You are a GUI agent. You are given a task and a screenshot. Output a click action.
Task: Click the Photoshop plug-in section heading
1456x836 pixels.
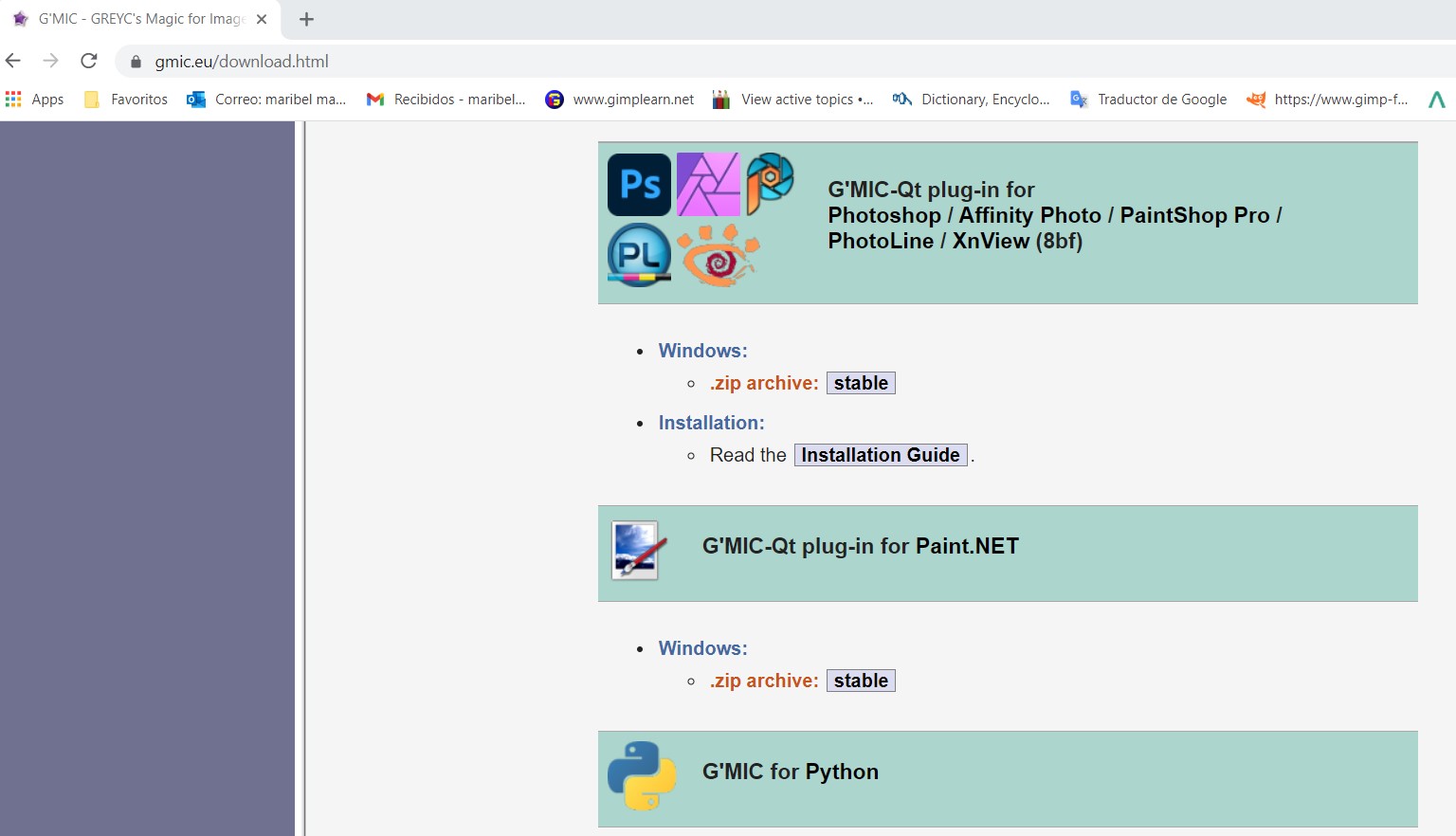coord(1055,215)
